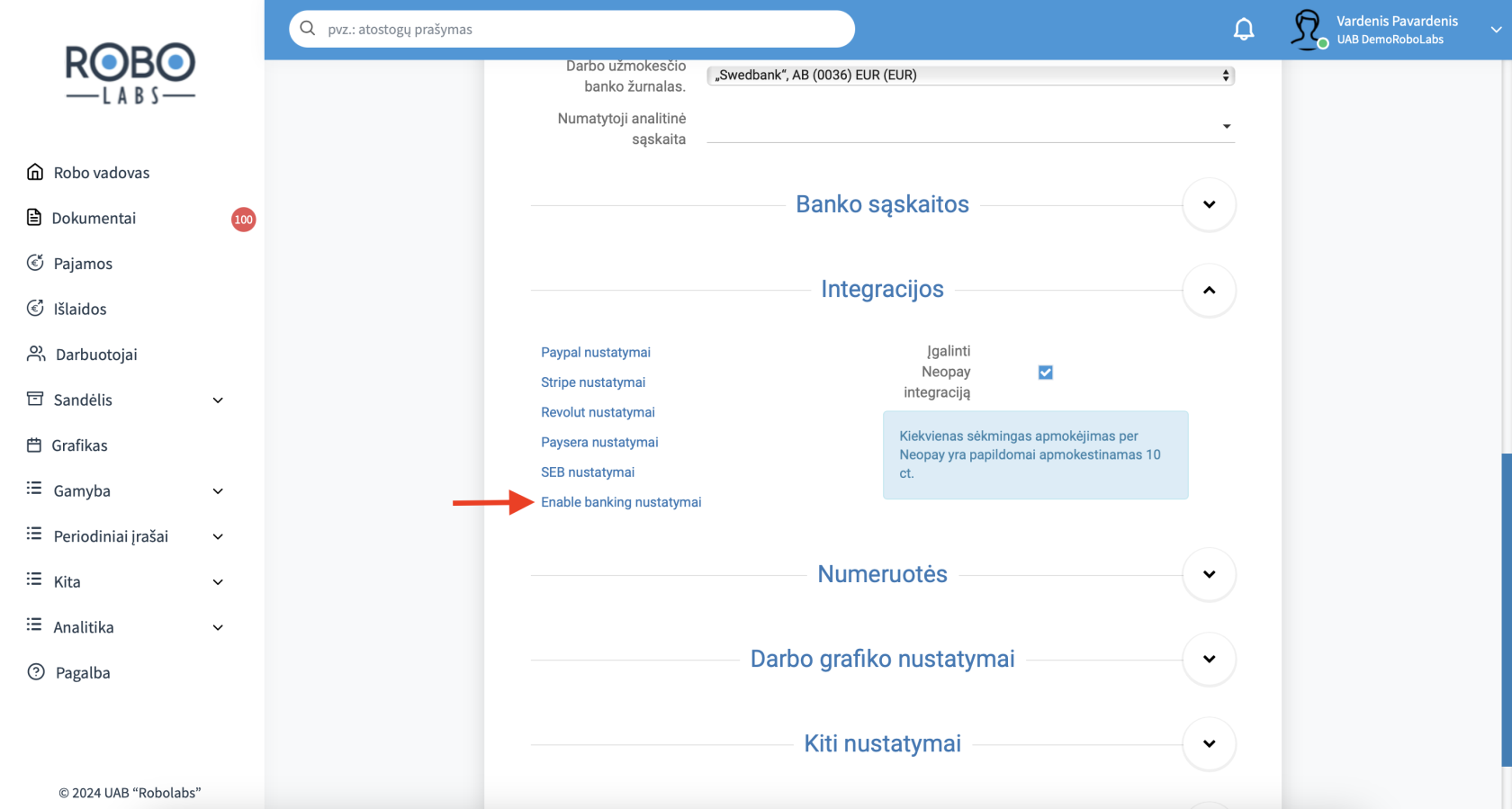
Task: Open the user account menu chevron
Action: point(1496,30)
